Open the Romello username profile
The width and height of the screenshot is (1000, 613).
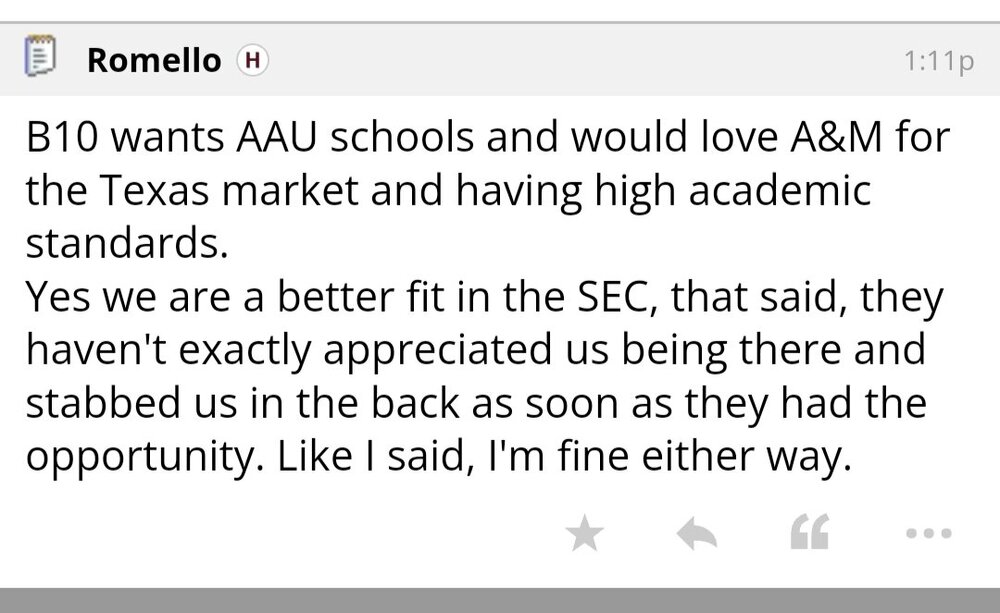[154, 60]
